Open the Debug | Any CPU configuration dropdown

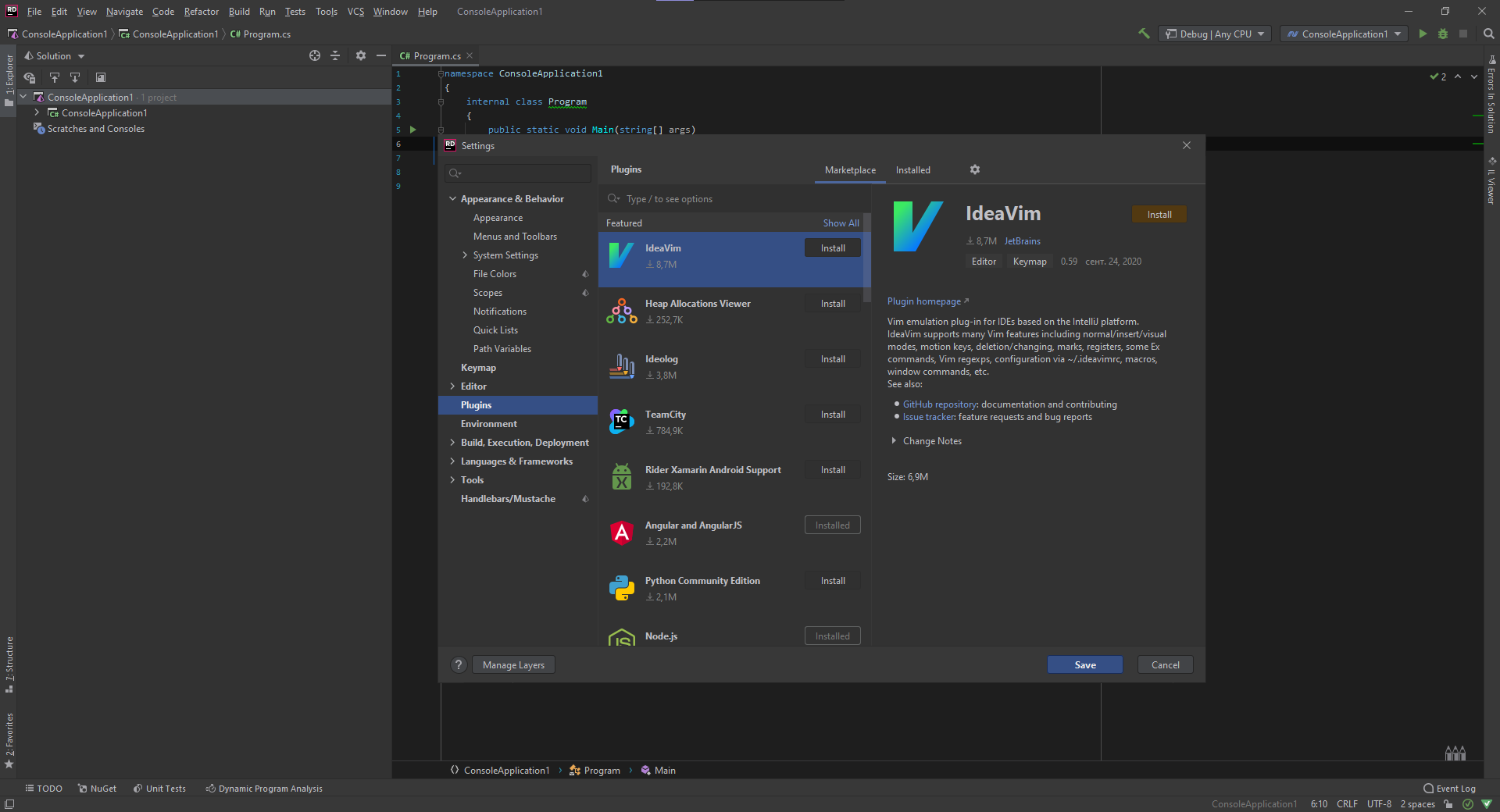(x=1214, y=34)
